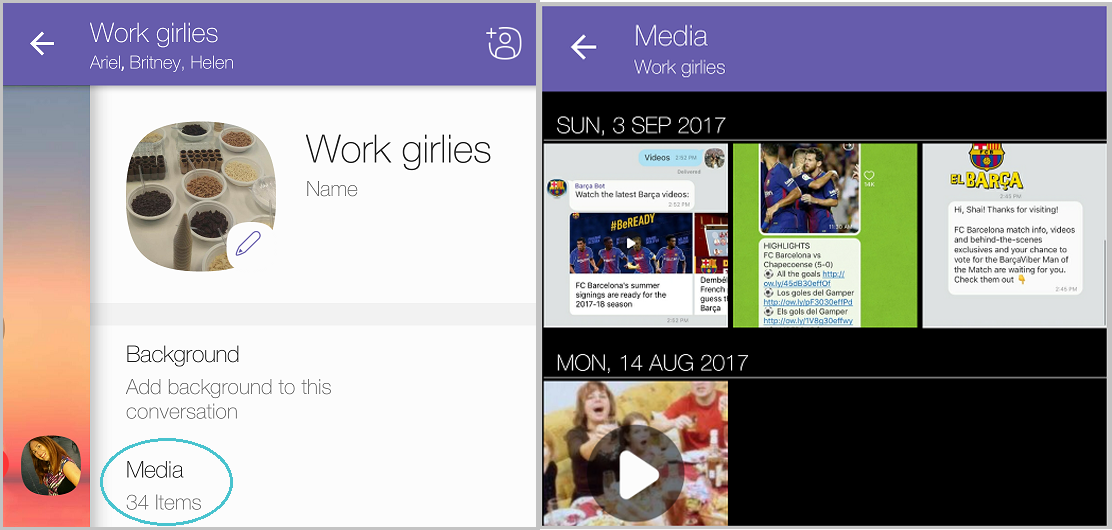
Task: Click the Ariel, Britney, Helen subtitle
Action: coord(162,63)
